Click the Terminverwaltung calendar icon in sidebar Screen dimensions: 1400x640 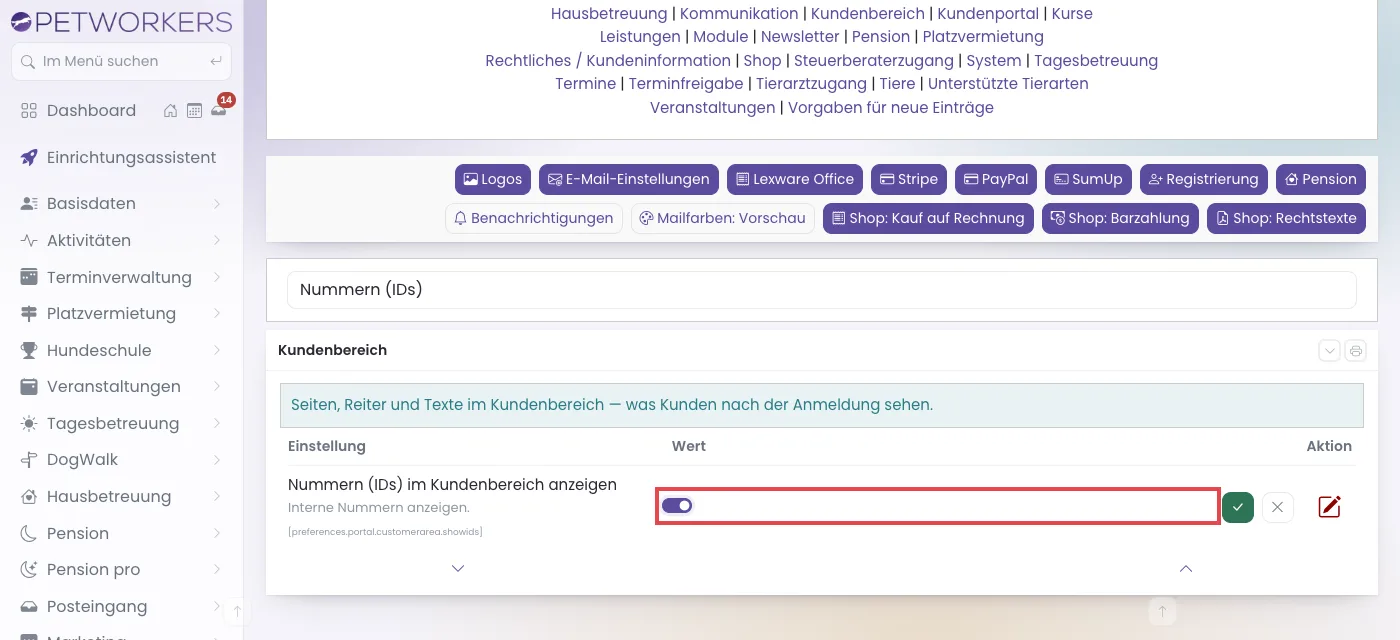pos(29,277)
